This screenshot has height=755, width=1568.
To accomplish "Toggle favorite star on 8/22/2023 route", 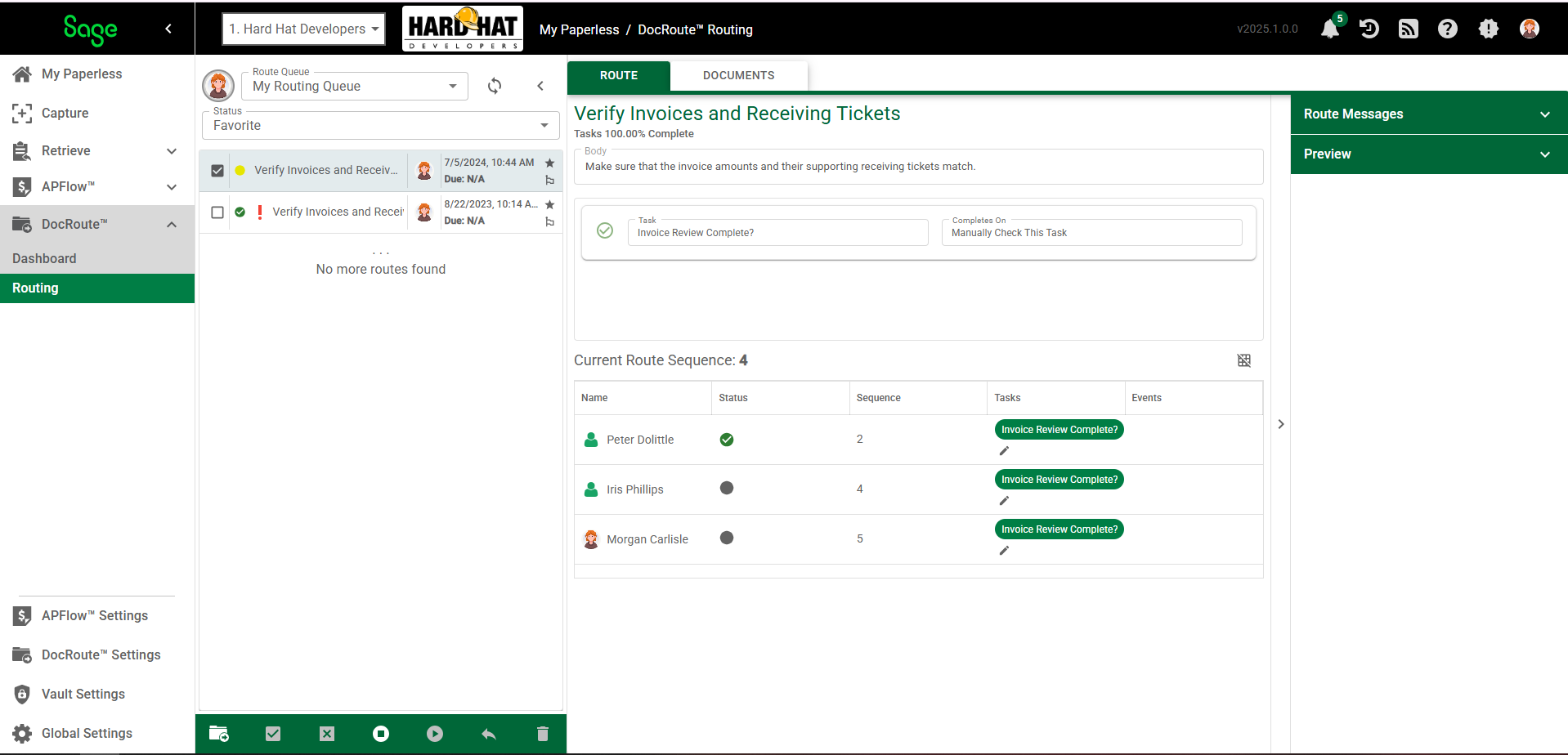I will tap(549, 204).
